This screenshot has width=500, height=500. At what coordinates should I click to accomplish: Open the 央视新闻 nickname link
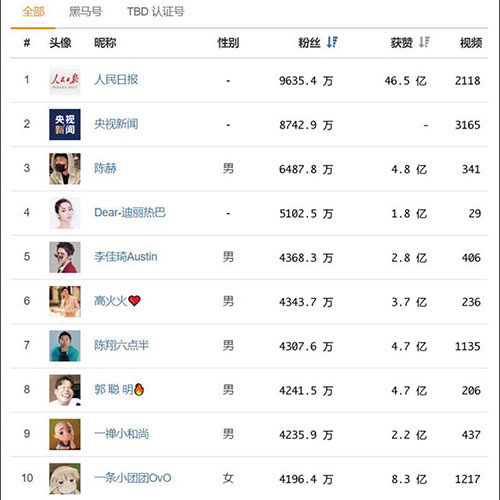(116, 124)
